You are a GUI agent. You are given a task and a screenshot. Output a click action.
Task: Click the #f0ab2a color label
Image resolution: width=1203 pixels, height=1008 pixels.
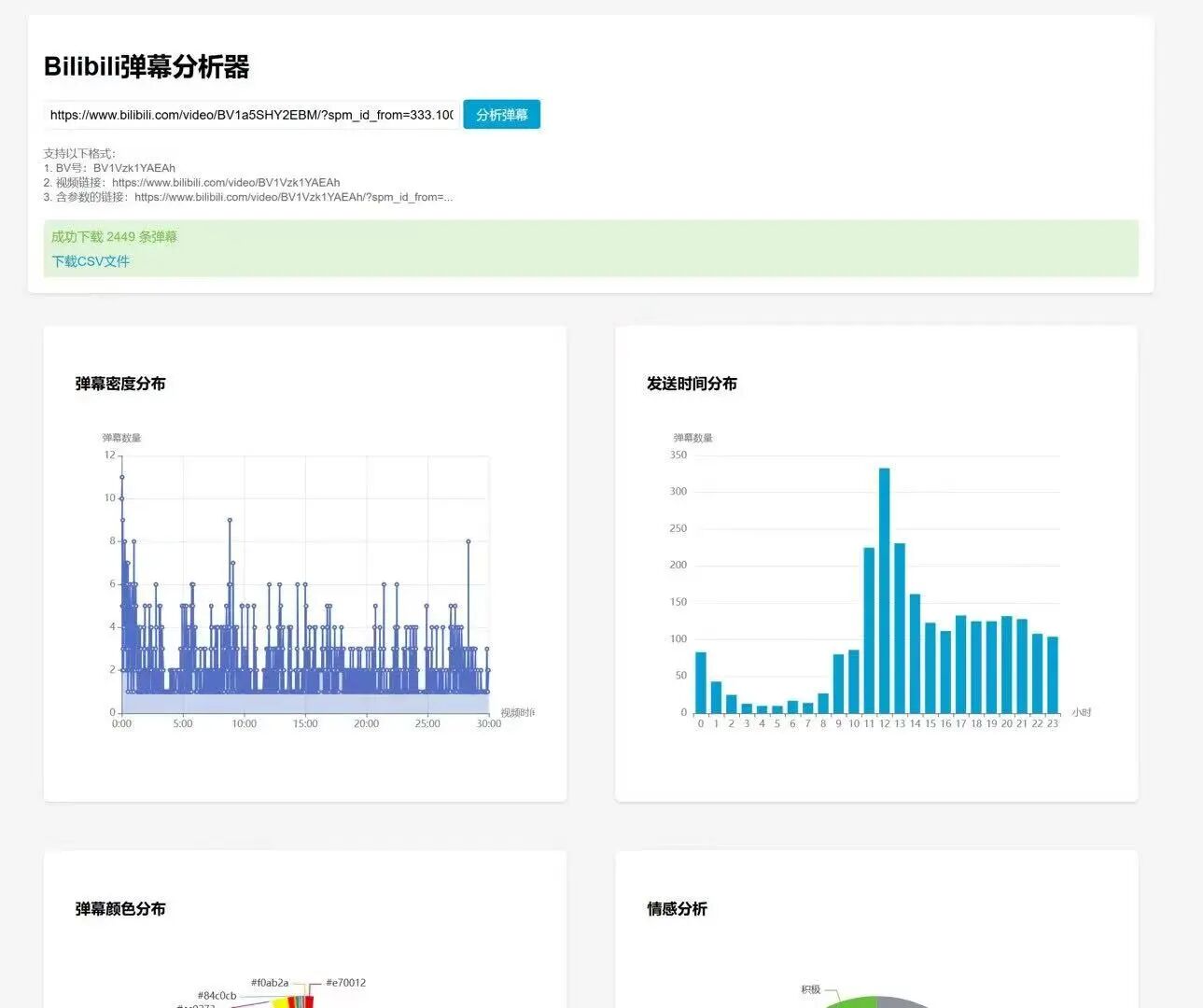tap(270, 983)
